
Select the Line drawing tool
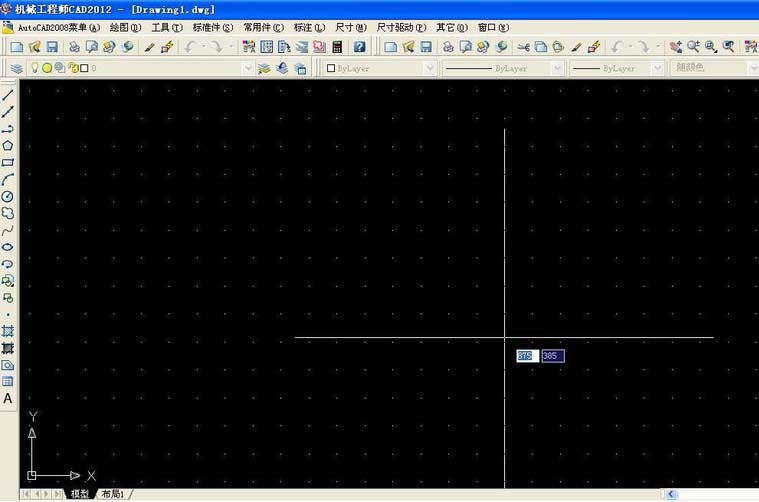point(8,95)
